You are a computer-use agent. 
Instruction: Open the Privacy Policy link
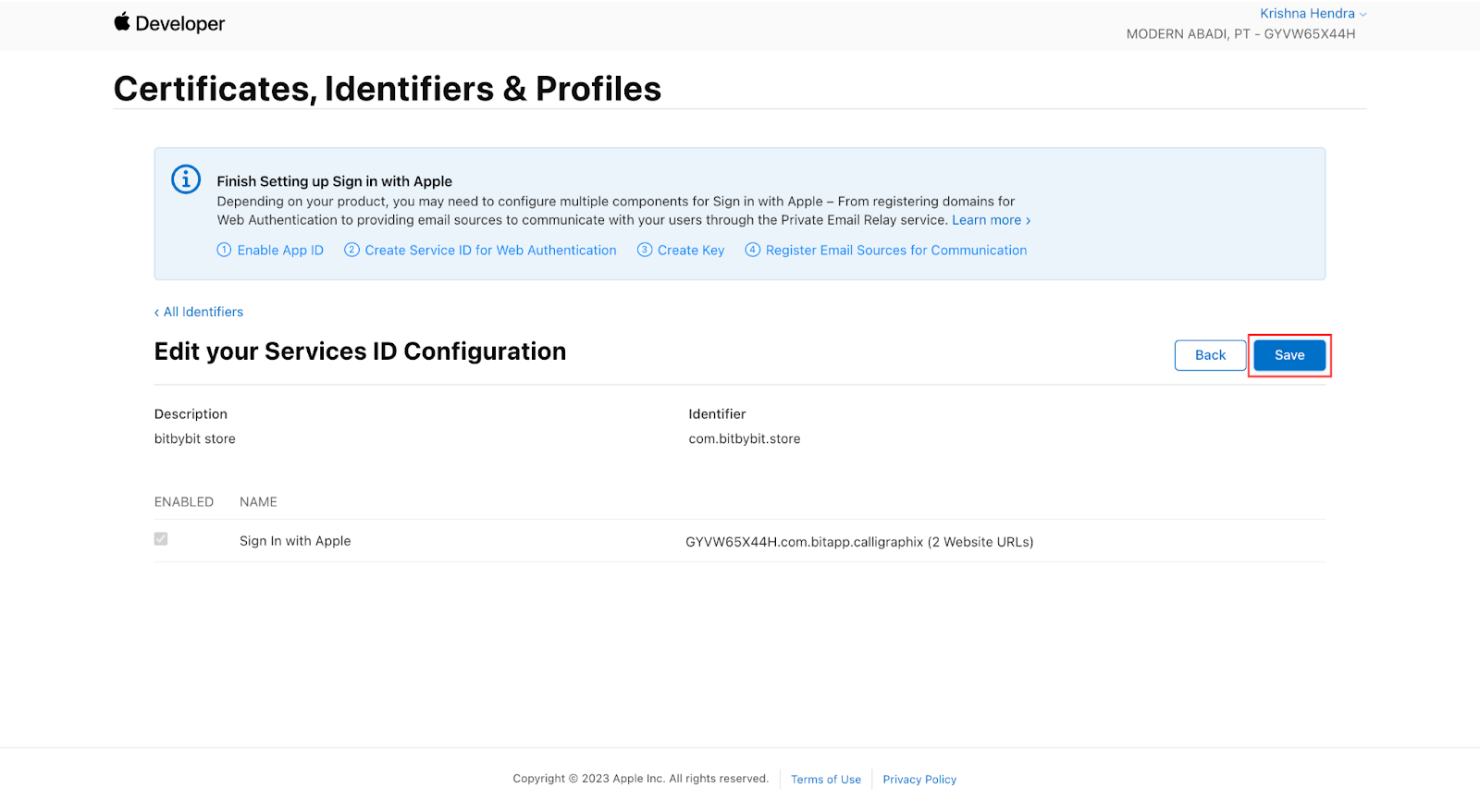pyautogui.click(x=919, y=780)
